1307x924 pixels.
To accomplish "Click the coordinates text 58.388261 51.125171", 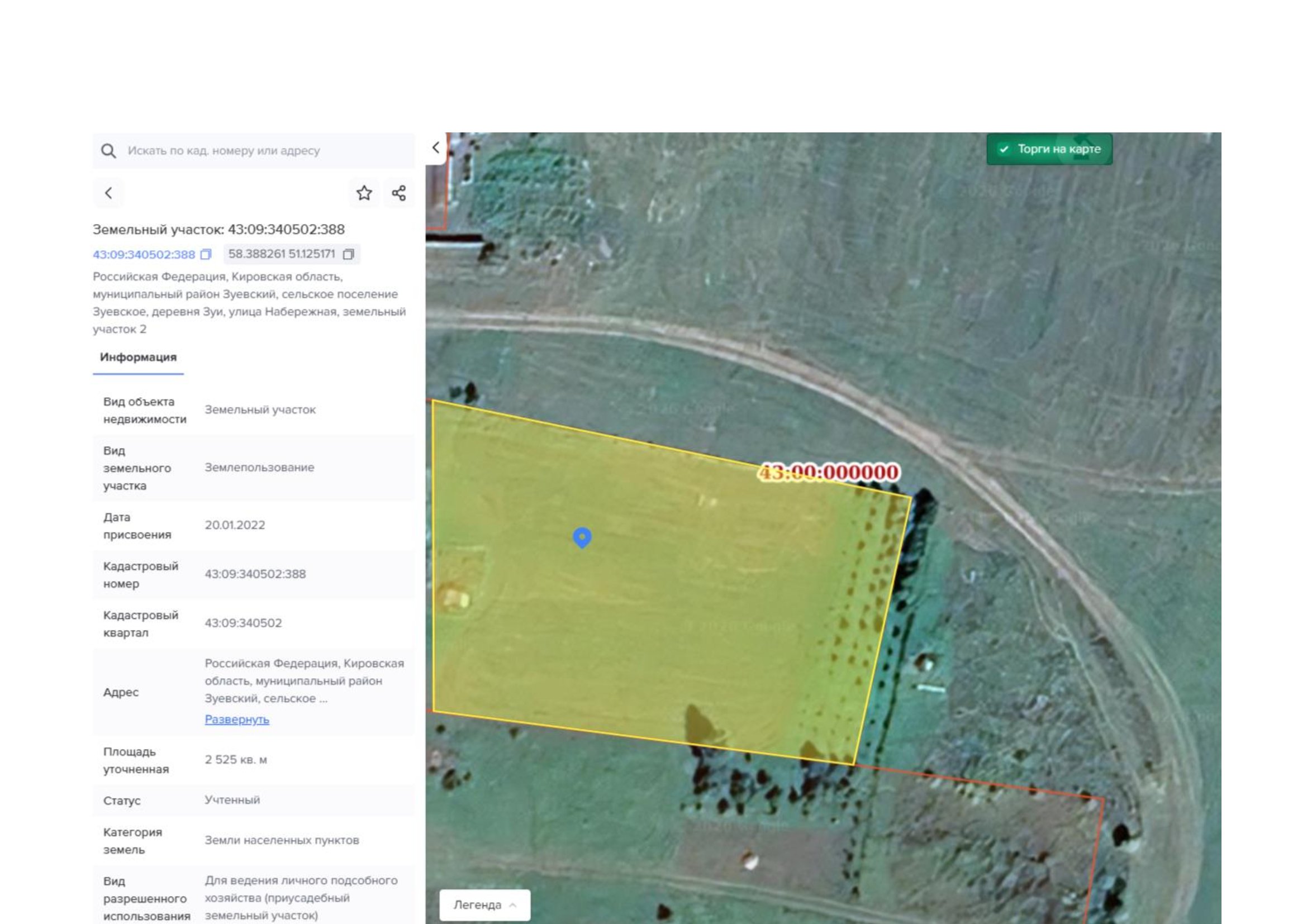I will pos(282,254).
